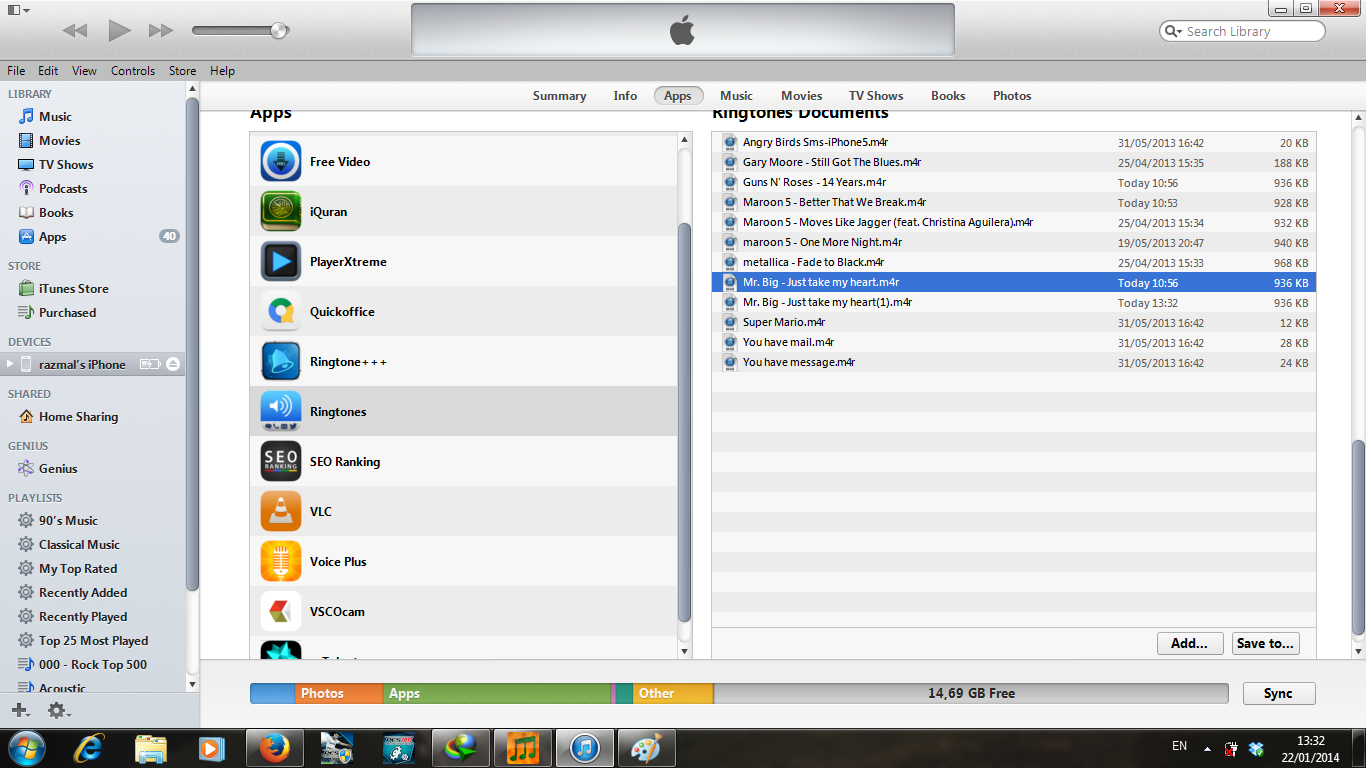Click the add playlist plus button

click(x=20, y=710)
